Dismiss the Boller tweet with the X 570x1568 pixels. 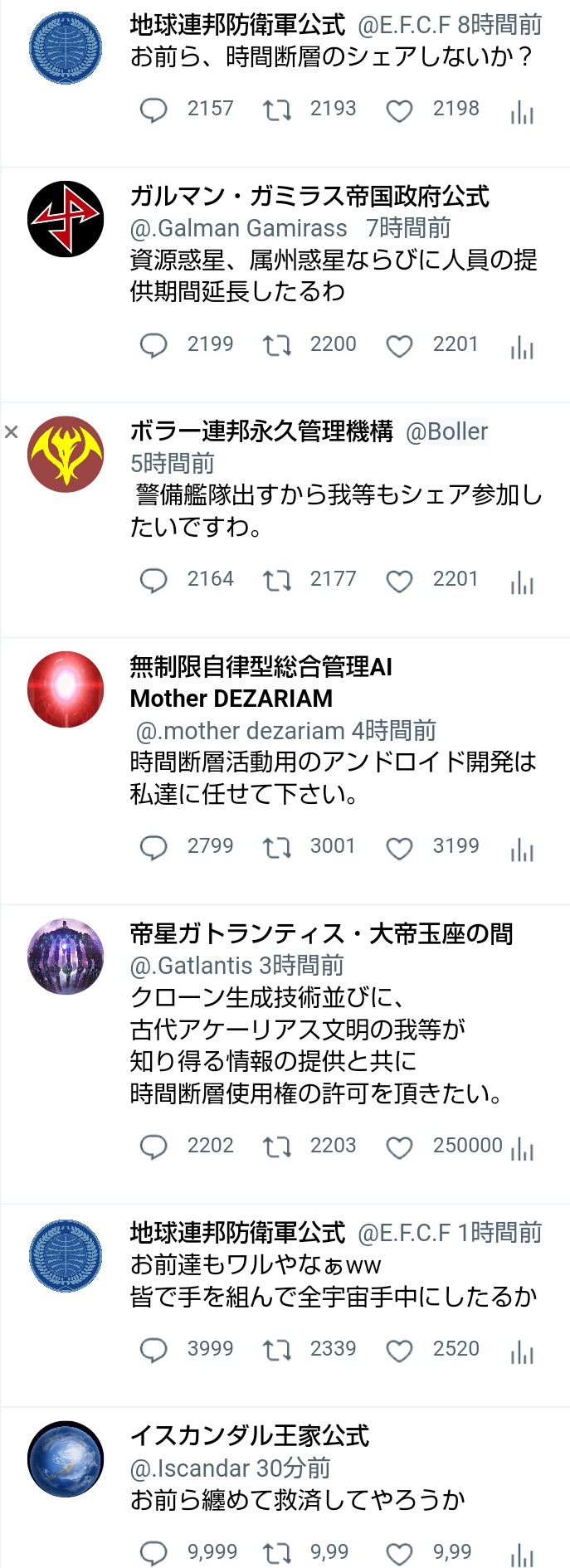coord(11,431)
